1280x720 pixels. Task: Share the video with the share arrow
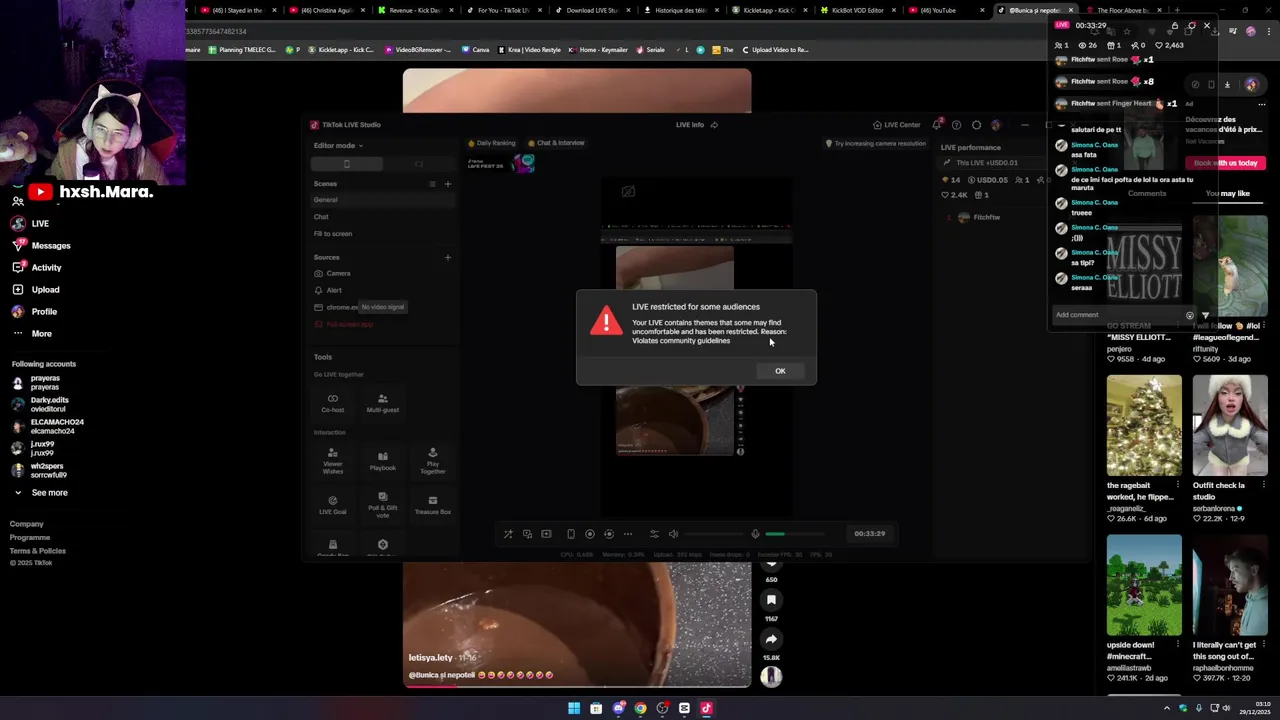pyautogui.click(x=771, y=639)
